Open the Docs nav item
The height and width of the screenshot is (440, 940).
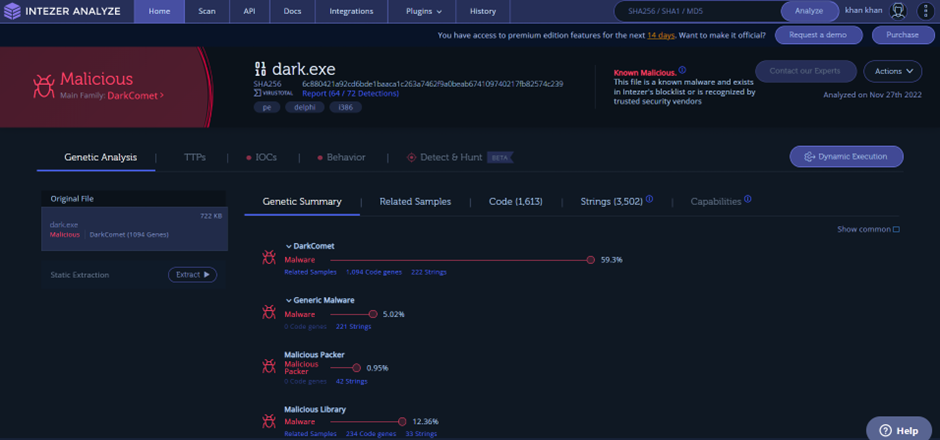[291, 11]
